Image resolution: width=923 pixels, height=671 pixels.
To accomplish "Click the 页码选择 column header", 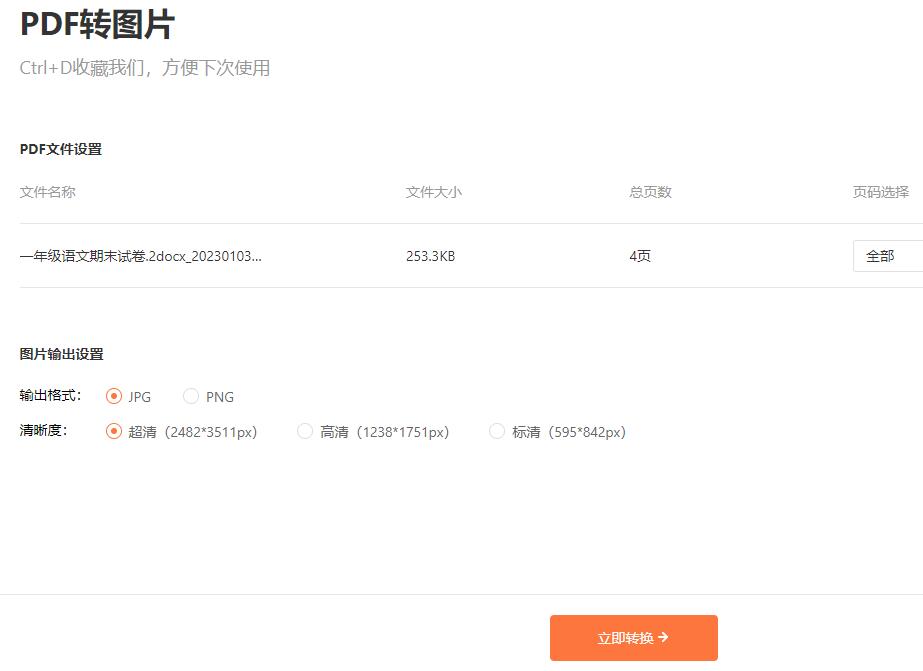I will coord(883,192).
